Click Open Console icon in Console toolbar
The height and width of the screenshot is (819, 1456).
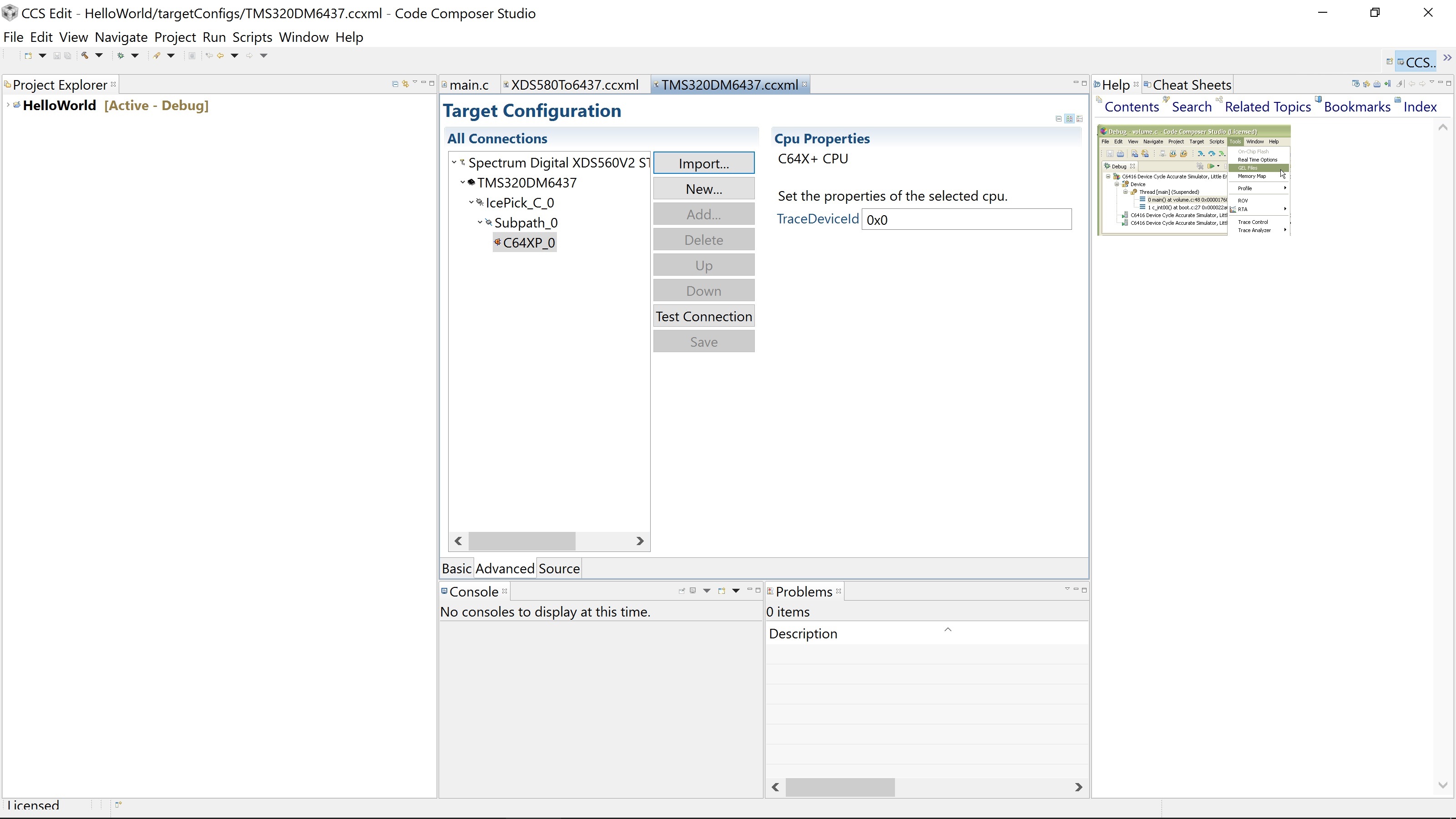[722, 591]
